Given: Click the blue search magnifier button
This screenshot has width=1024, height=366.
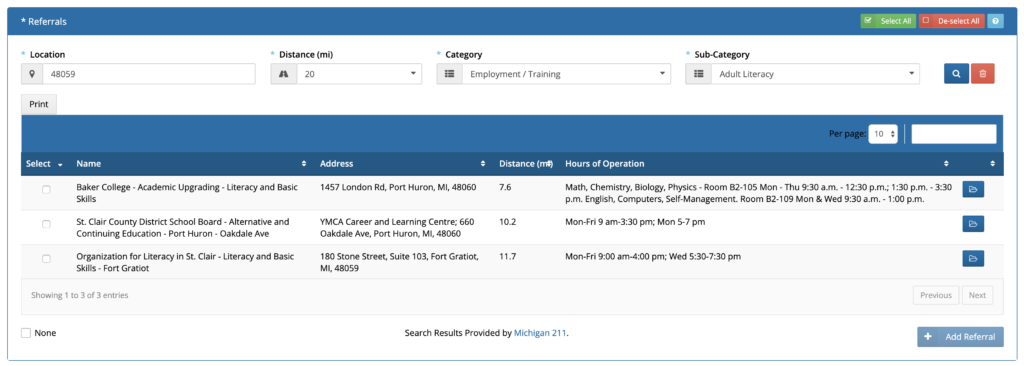Looking at the screenshot, I should pos(956,74).
